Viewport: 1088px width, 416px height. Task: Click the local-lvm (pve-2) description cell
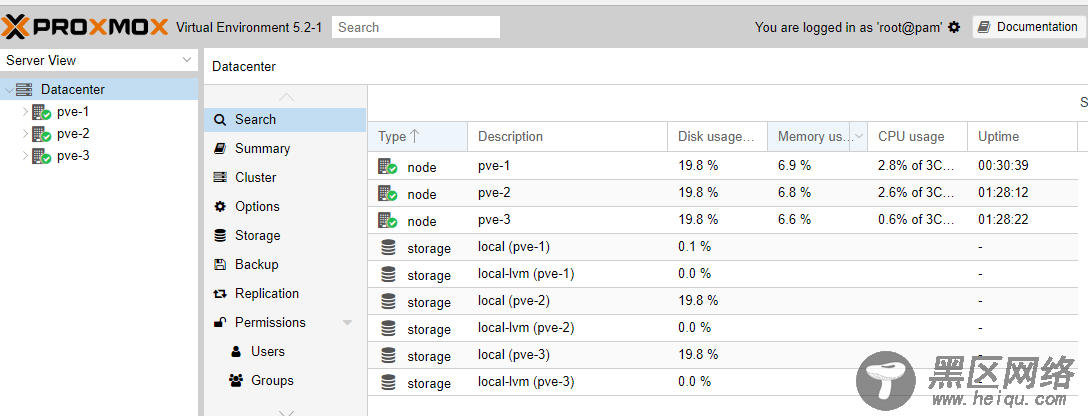(568, 328)
